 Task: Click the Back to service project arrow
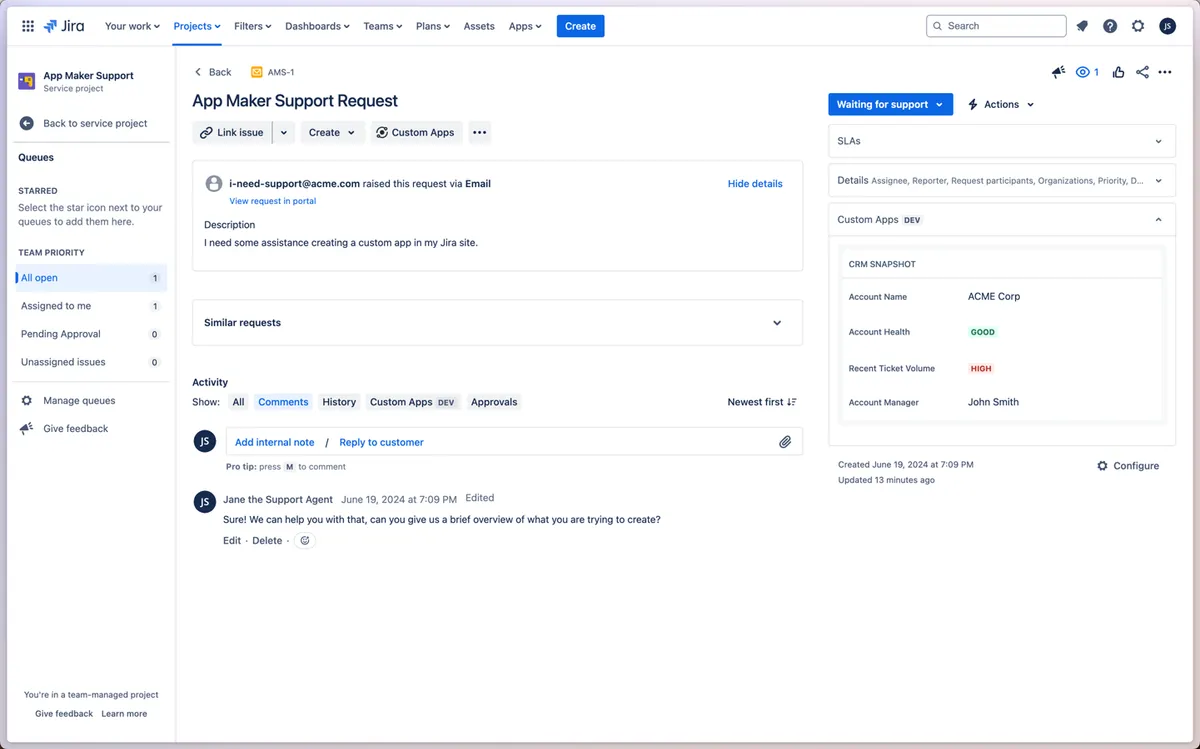point(27,123)
